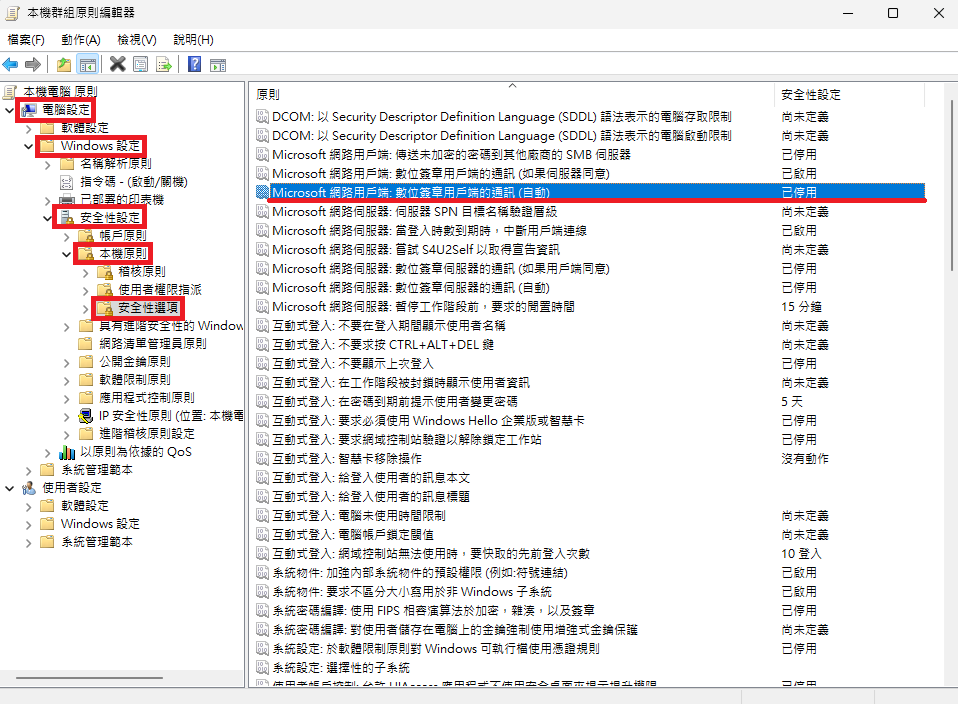Open the 檔案(F) menu
The image size is (958, 704).
tap(26, 40)
